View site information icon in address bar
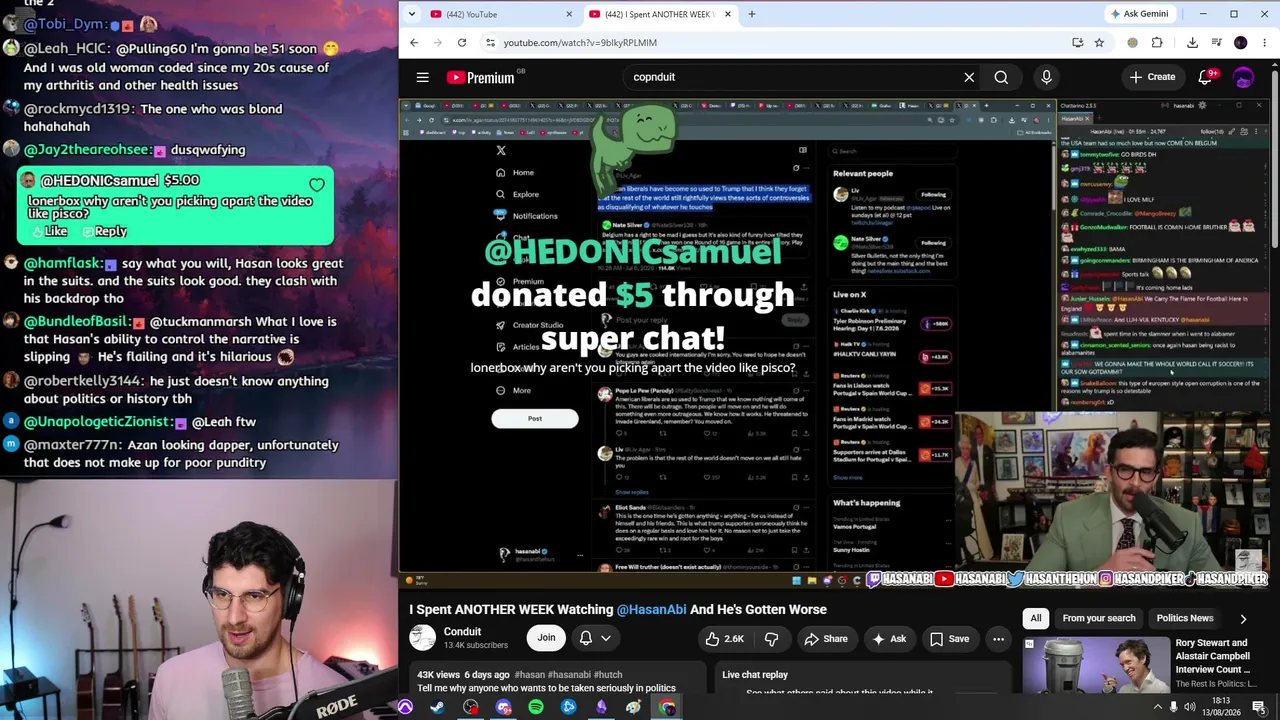The height and width of the screenshot is (720, 1280). click(490, 43)
